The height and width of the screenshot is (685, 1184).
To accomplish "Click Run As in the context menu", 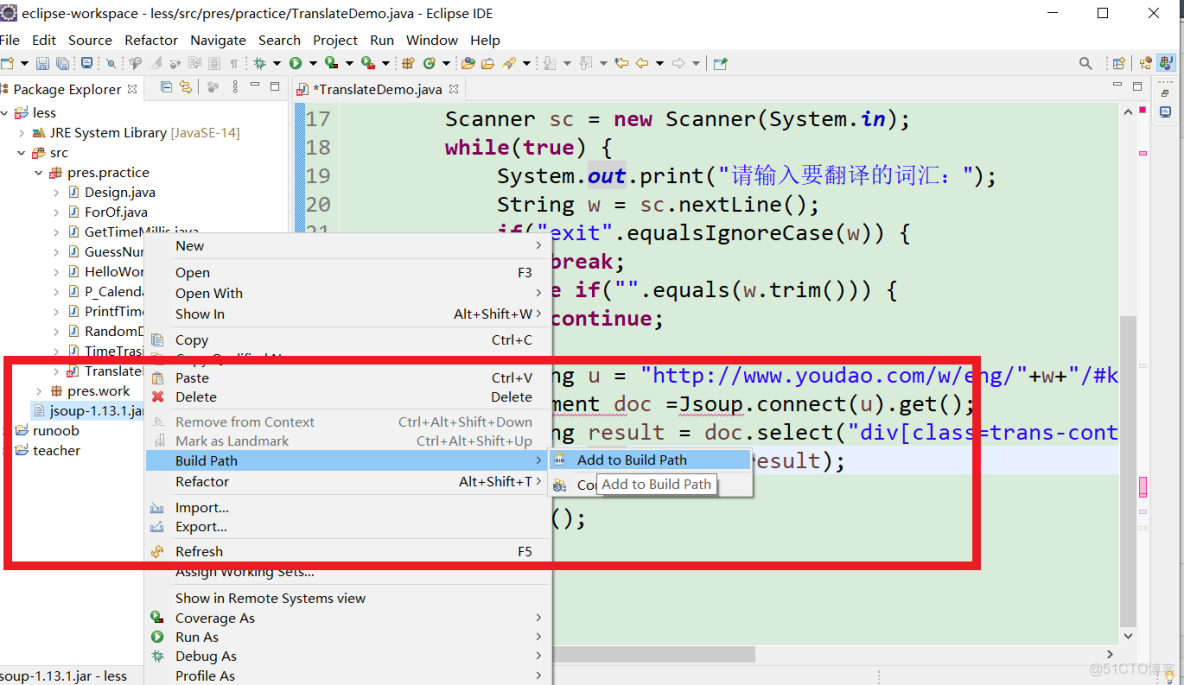I will pos(348,637).
